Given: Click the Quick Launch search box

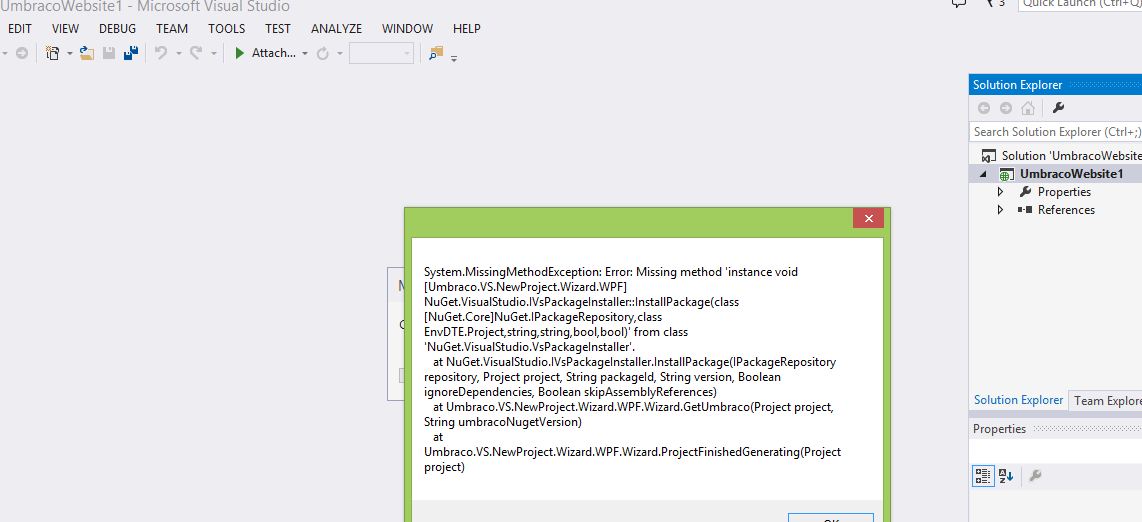Looking at the screenshot, I should click(x=1079, y=4).
